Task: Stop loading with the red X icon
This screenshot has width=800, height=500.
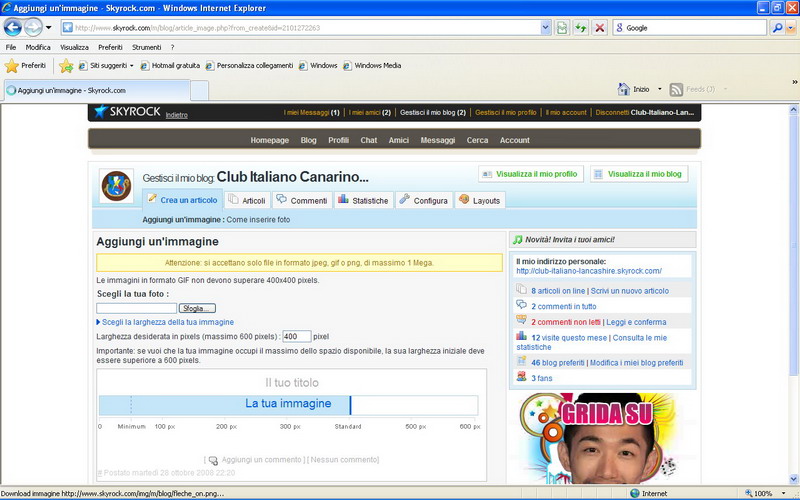Action: [x=599, y=28]
